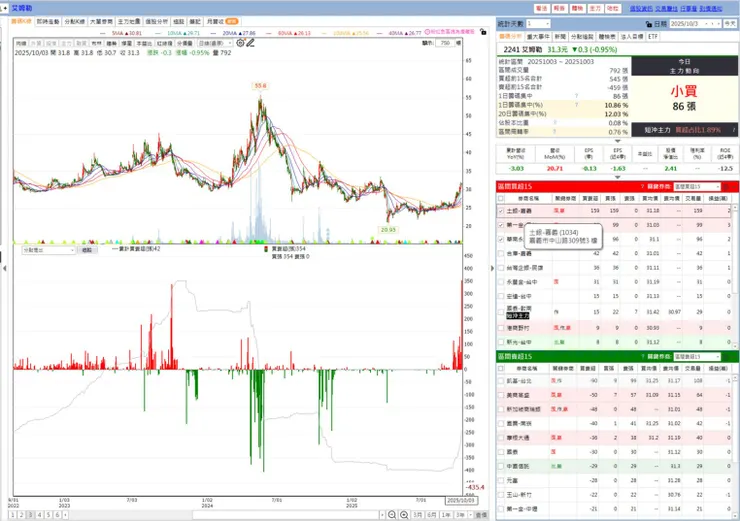Select the 6月 range button
The height and width of the screenshot is (521, 740).
pyautogui.click(x=431, y=515)
